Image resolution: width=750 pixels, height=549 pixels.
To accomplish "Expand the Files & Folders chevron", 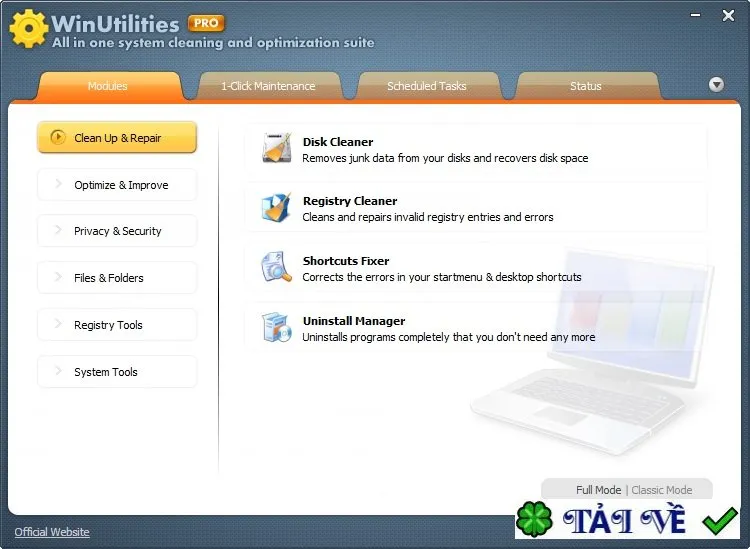I will [x=58, y=277].
